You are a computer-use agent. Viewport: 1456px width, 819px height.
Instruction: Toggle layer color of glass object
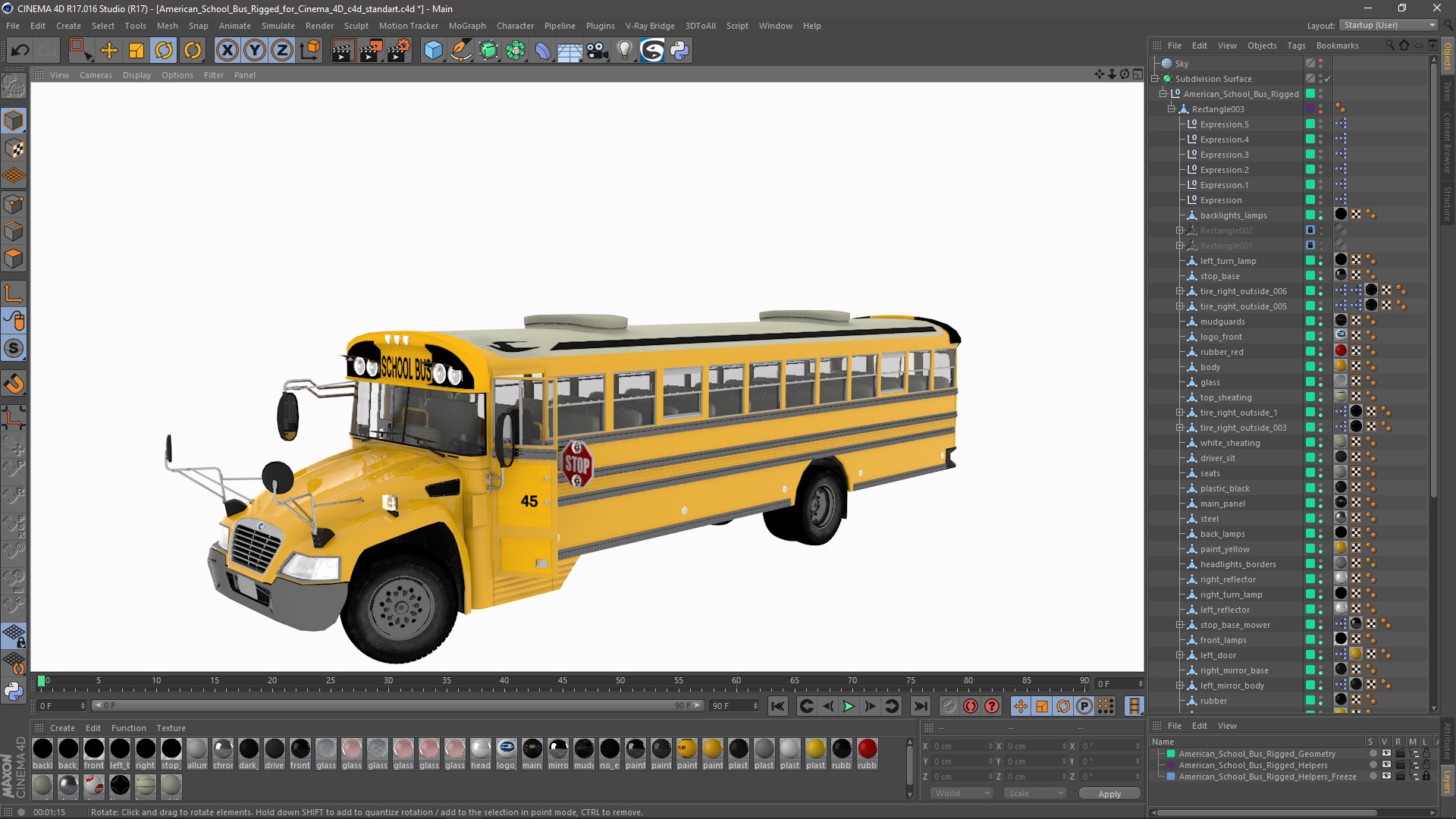pos(1310,382)
